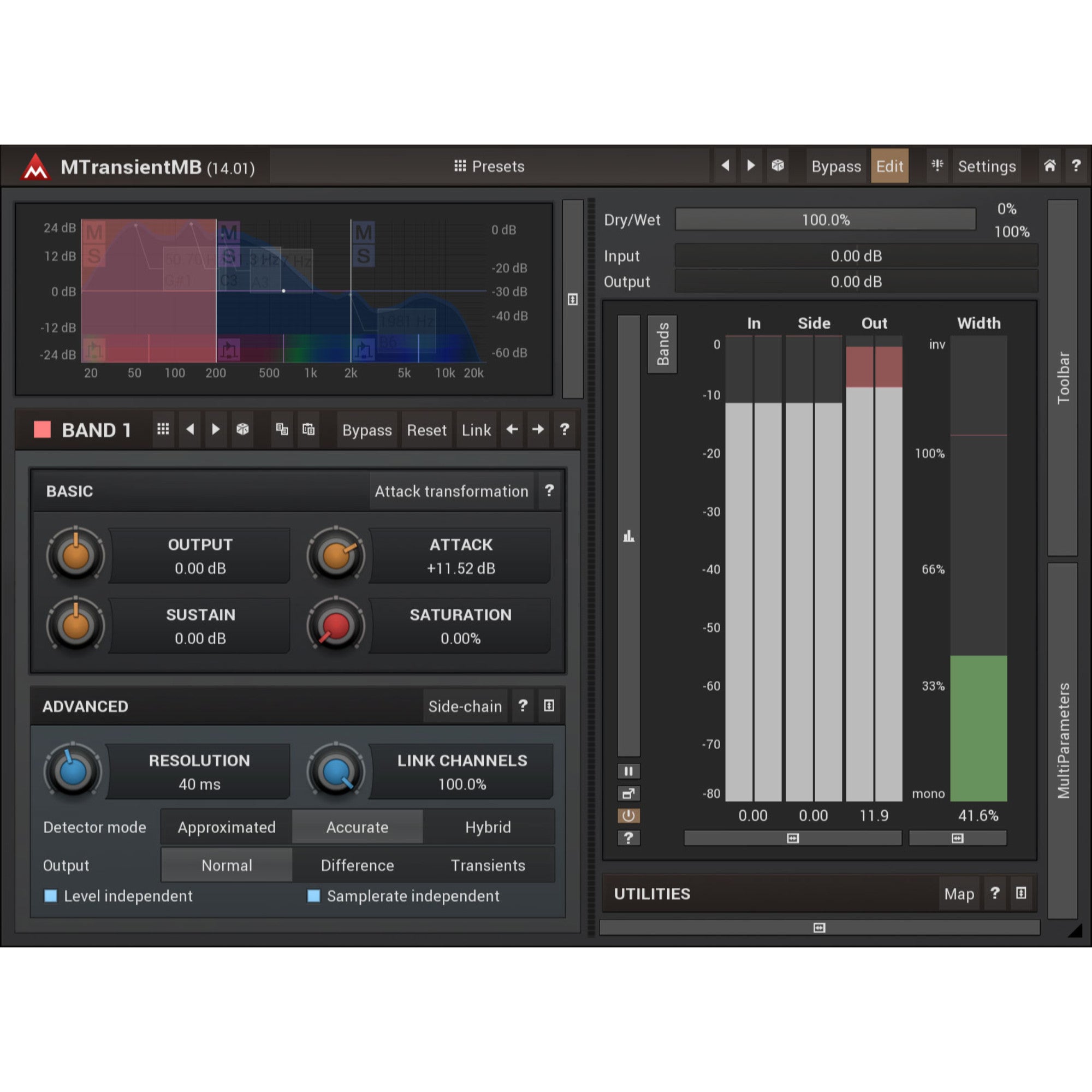Move to previous band with left arrow
Viewport: 1092px width, 1092px height.
point(512,430)
